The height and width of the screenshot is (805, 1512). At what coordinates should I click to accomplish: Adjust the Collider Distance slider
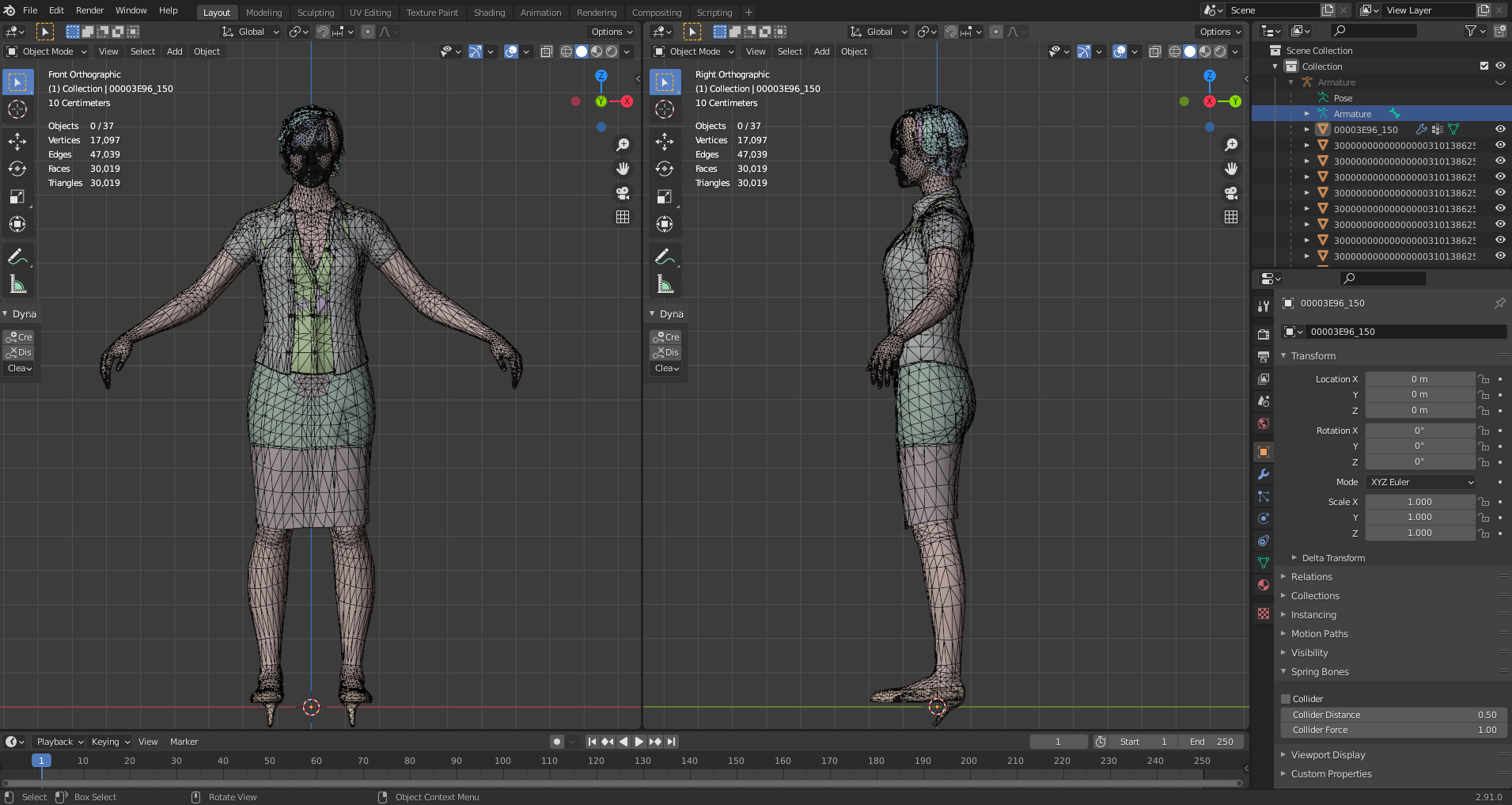point(1393,715)
